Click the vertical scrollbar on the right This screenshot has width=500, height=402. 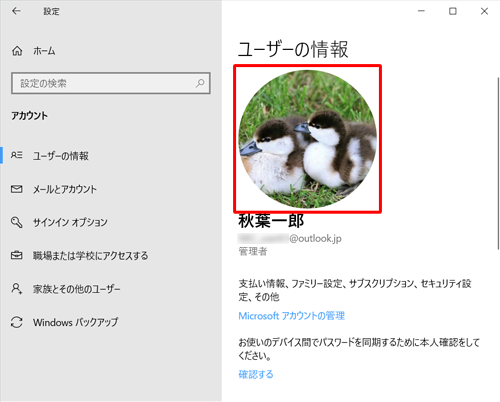pos(498,163)
